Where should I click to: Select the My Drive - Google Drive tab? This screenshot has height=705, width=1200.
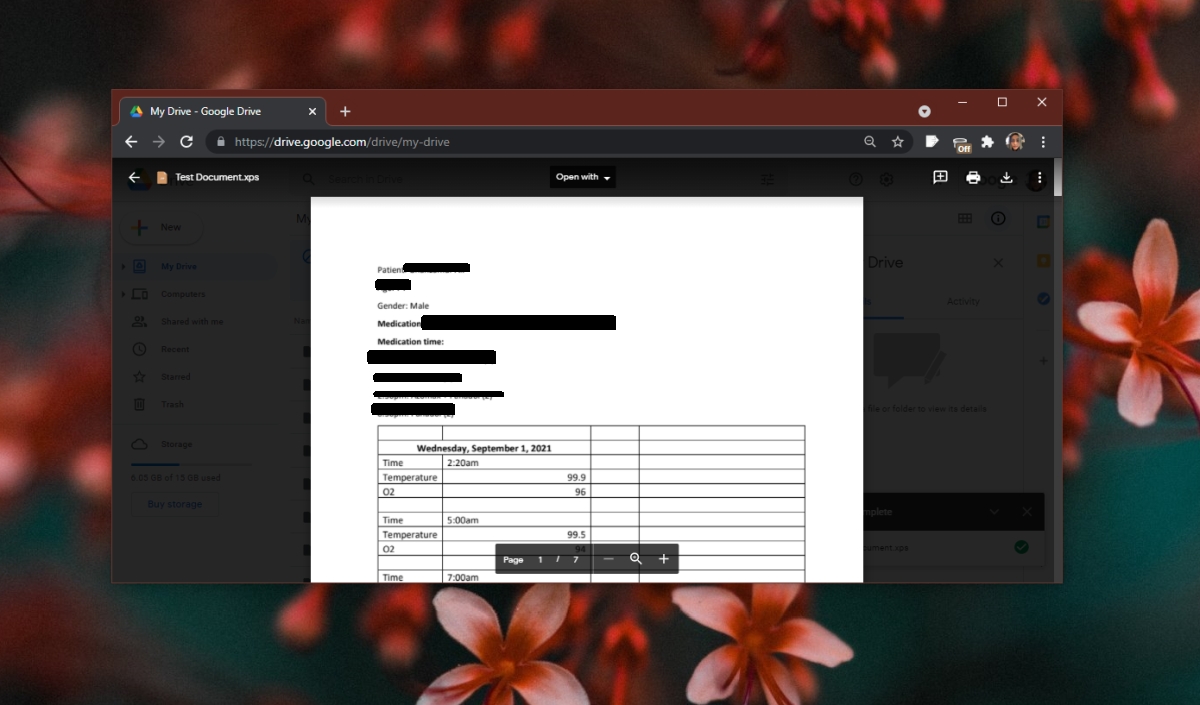222,111
